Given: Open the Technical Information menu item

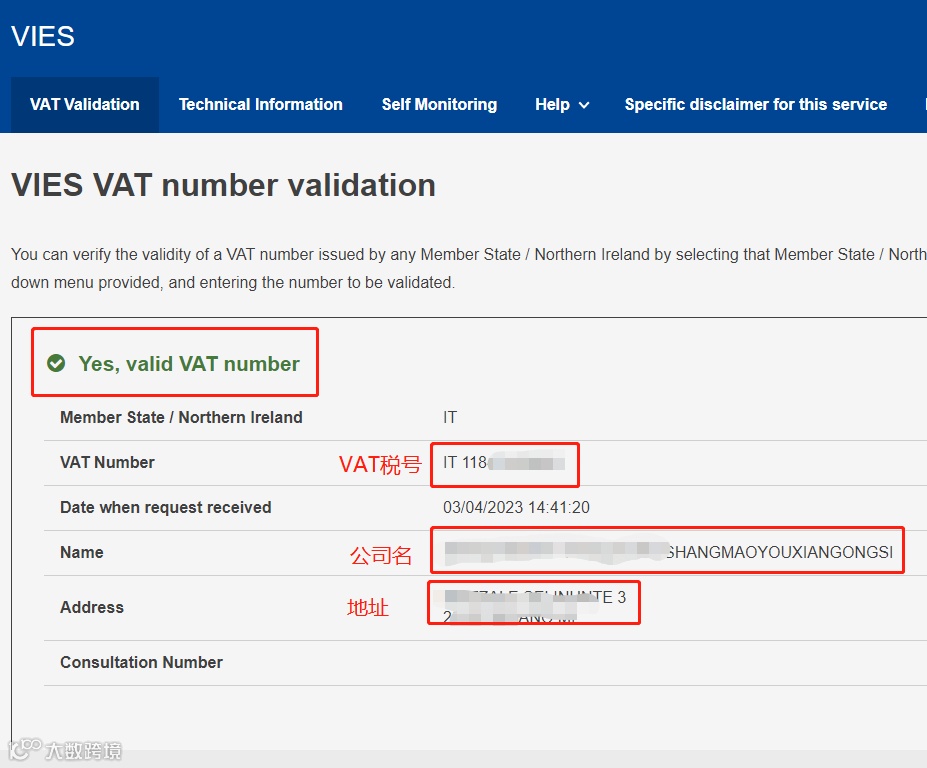Looking at the screenshot, I should (x=261, y=105).
